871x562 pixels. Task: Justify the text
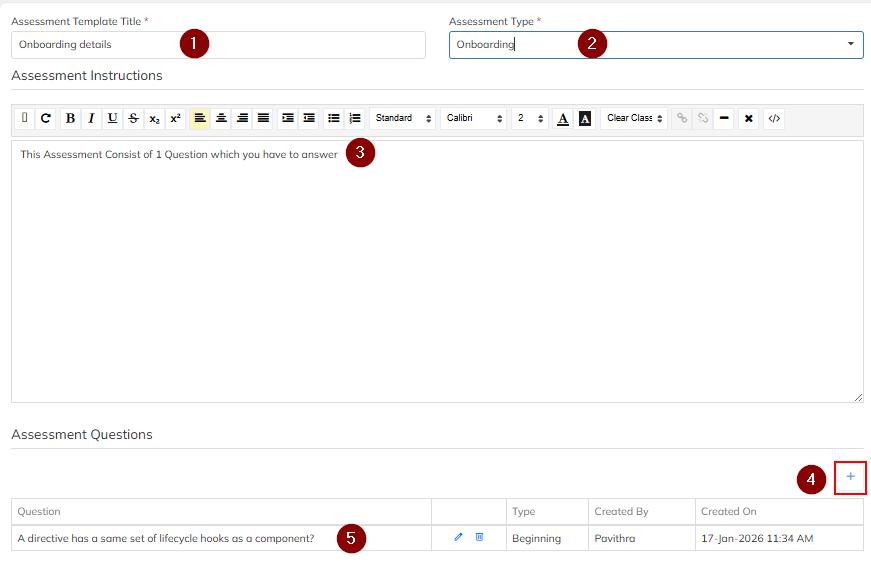click(x=263, y=118)
